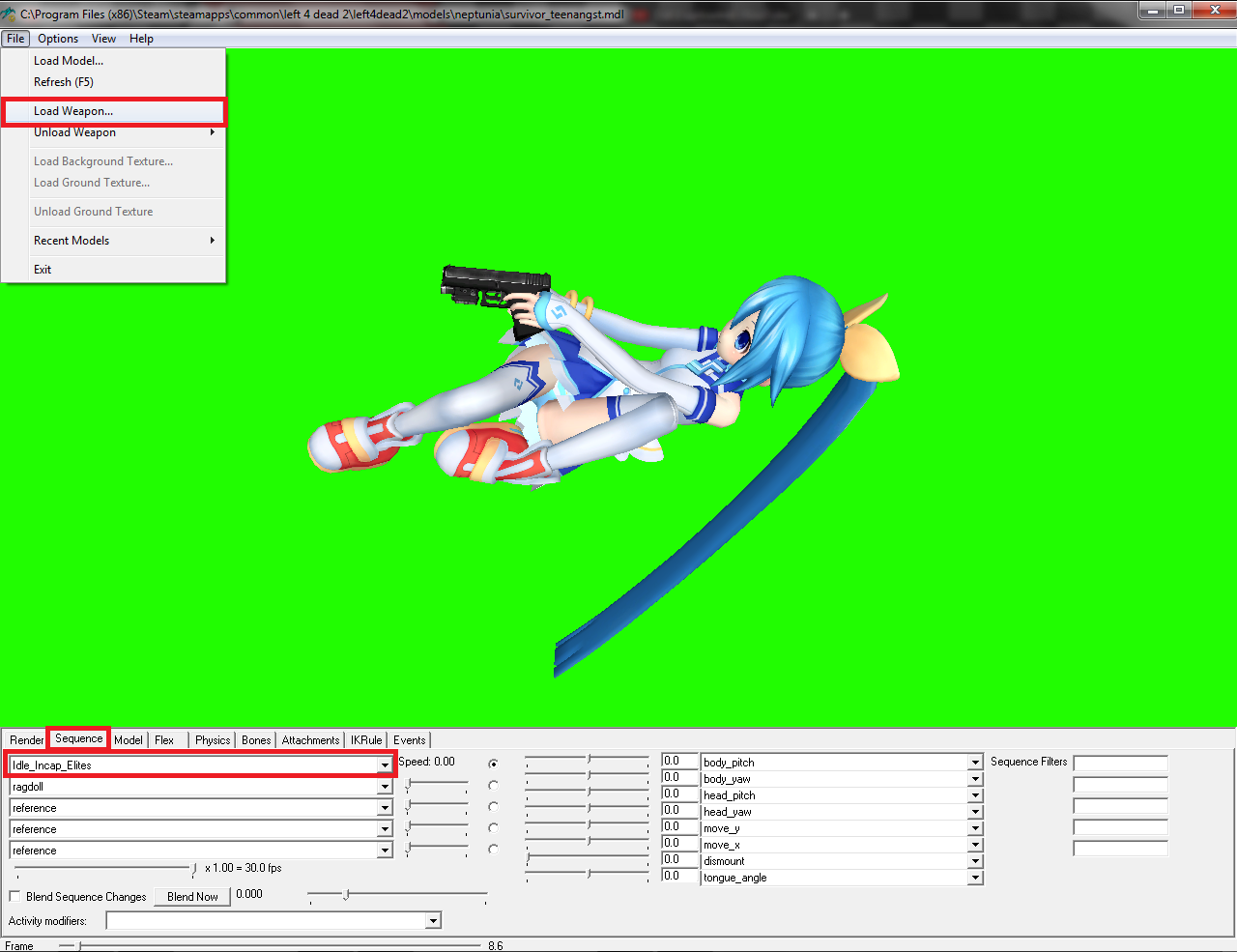The height and width of the screenshot is (952, 1237).
Task: Open the Activity modifiers dropdown
Action: (434, 921)
